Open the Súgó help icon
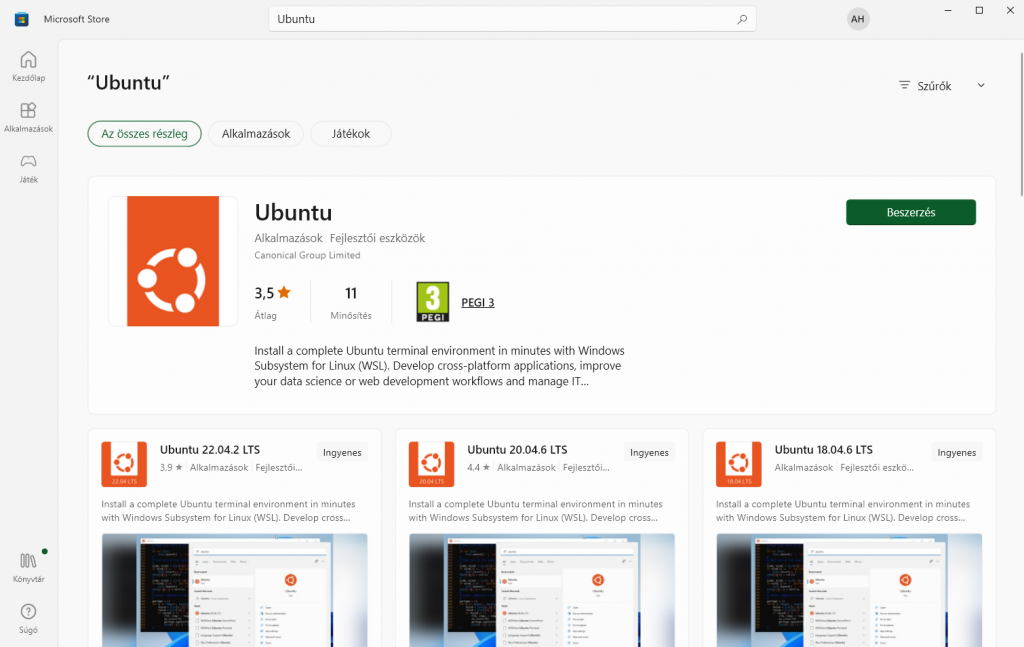This screenshot has width=1024, height=647. 28,612
